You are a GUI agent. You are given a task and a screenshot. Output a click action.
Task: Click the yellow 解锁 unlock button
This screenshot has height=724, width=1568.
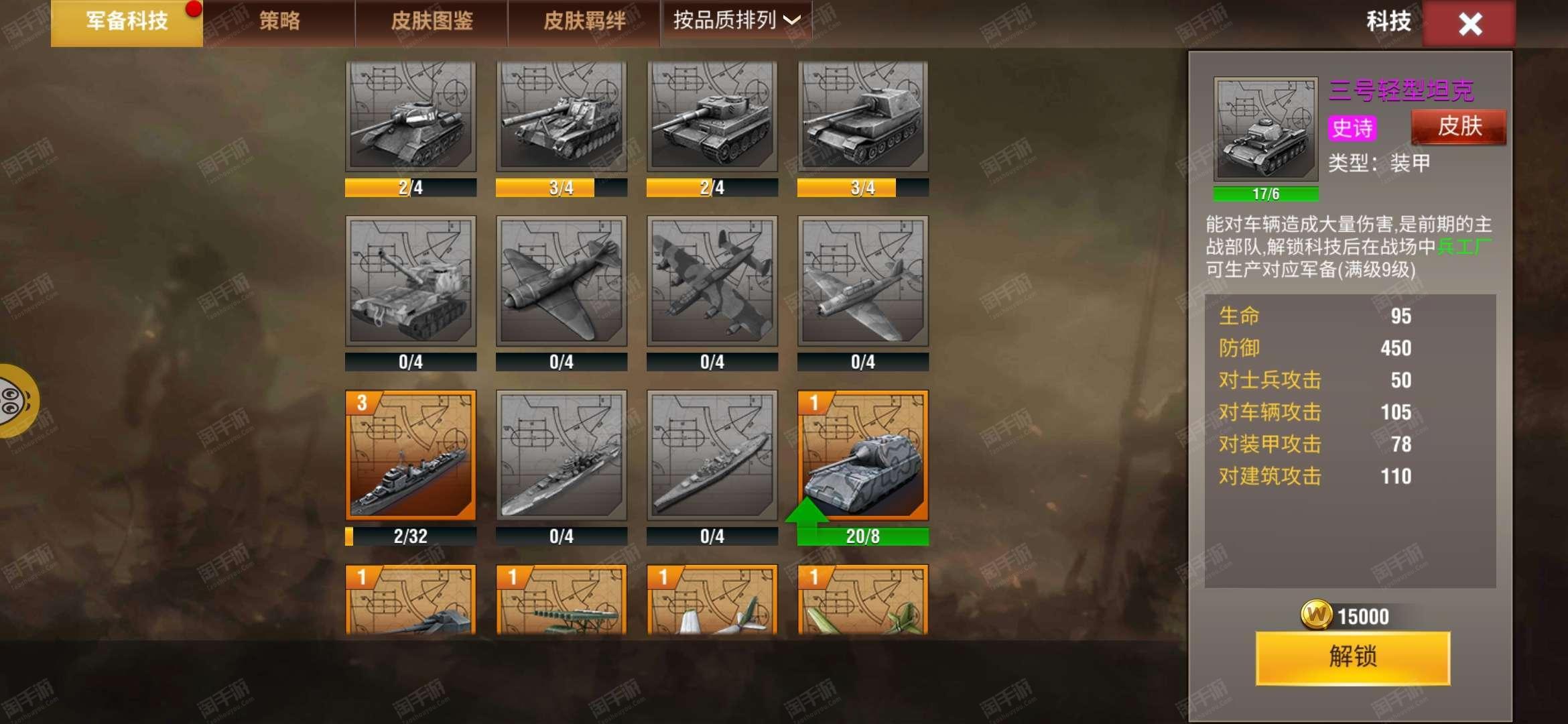(1353, 657)
